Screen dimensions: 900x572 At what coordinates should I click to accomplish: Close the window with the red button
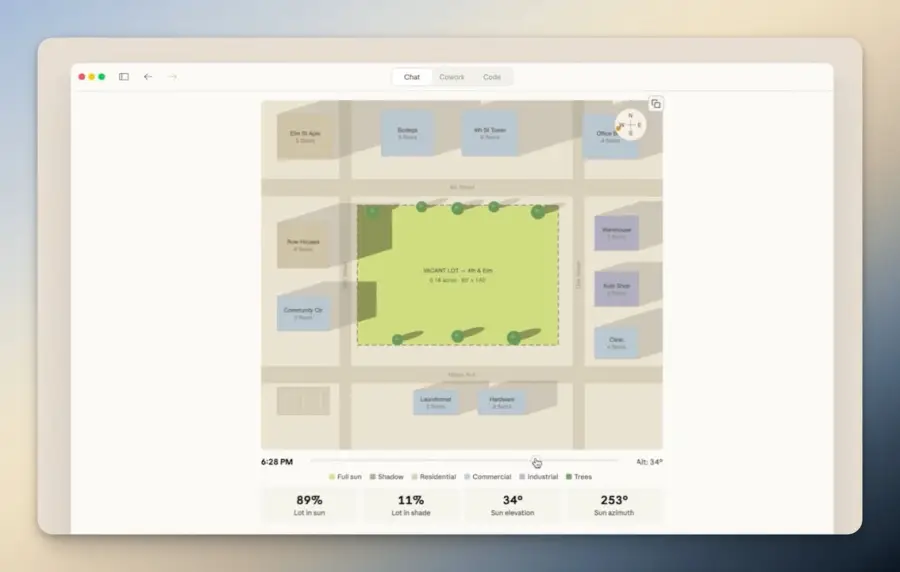click(x=82, y=77)
